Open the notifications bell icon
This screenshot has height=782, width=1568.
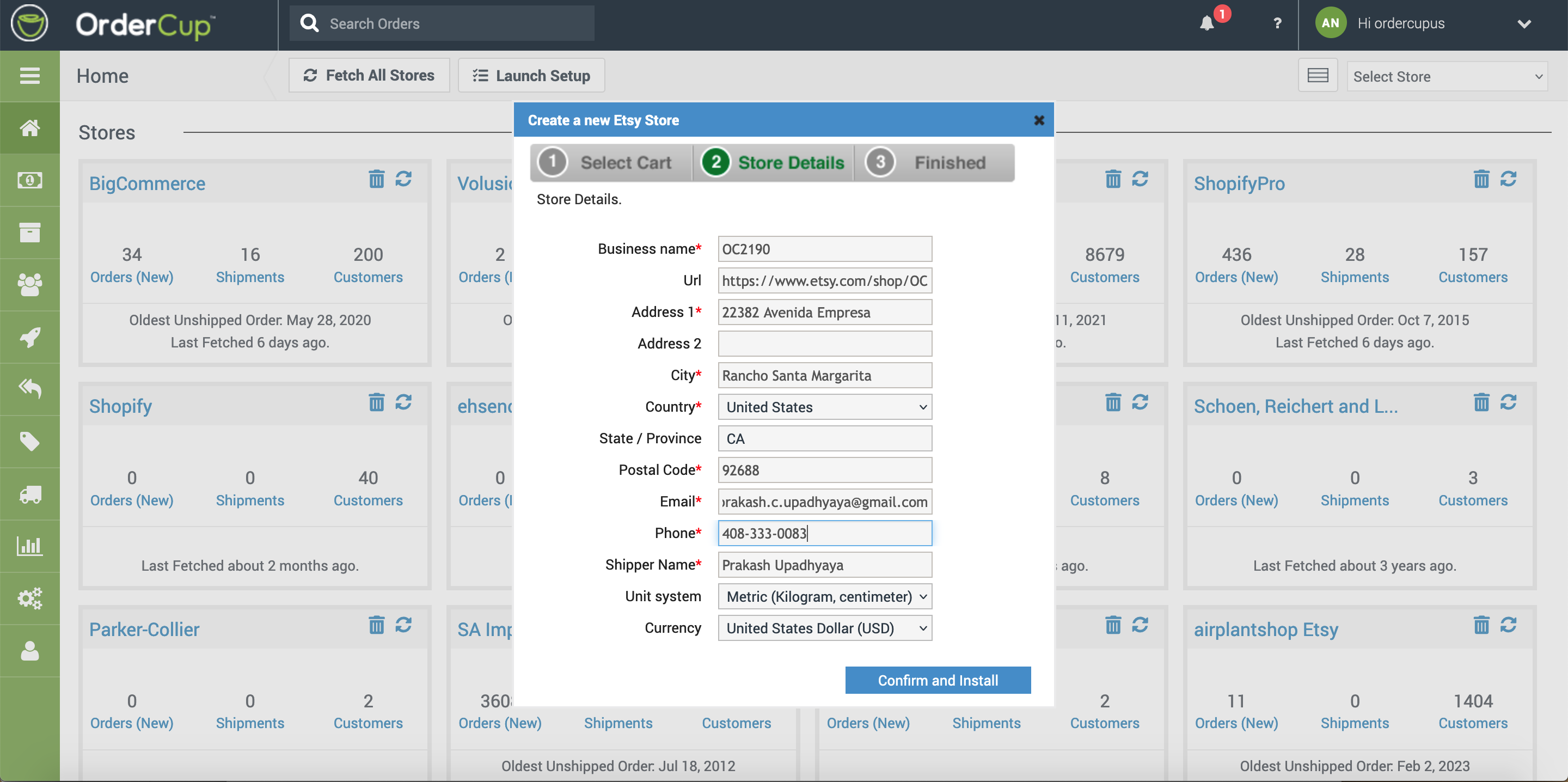tap(1207, 23)
